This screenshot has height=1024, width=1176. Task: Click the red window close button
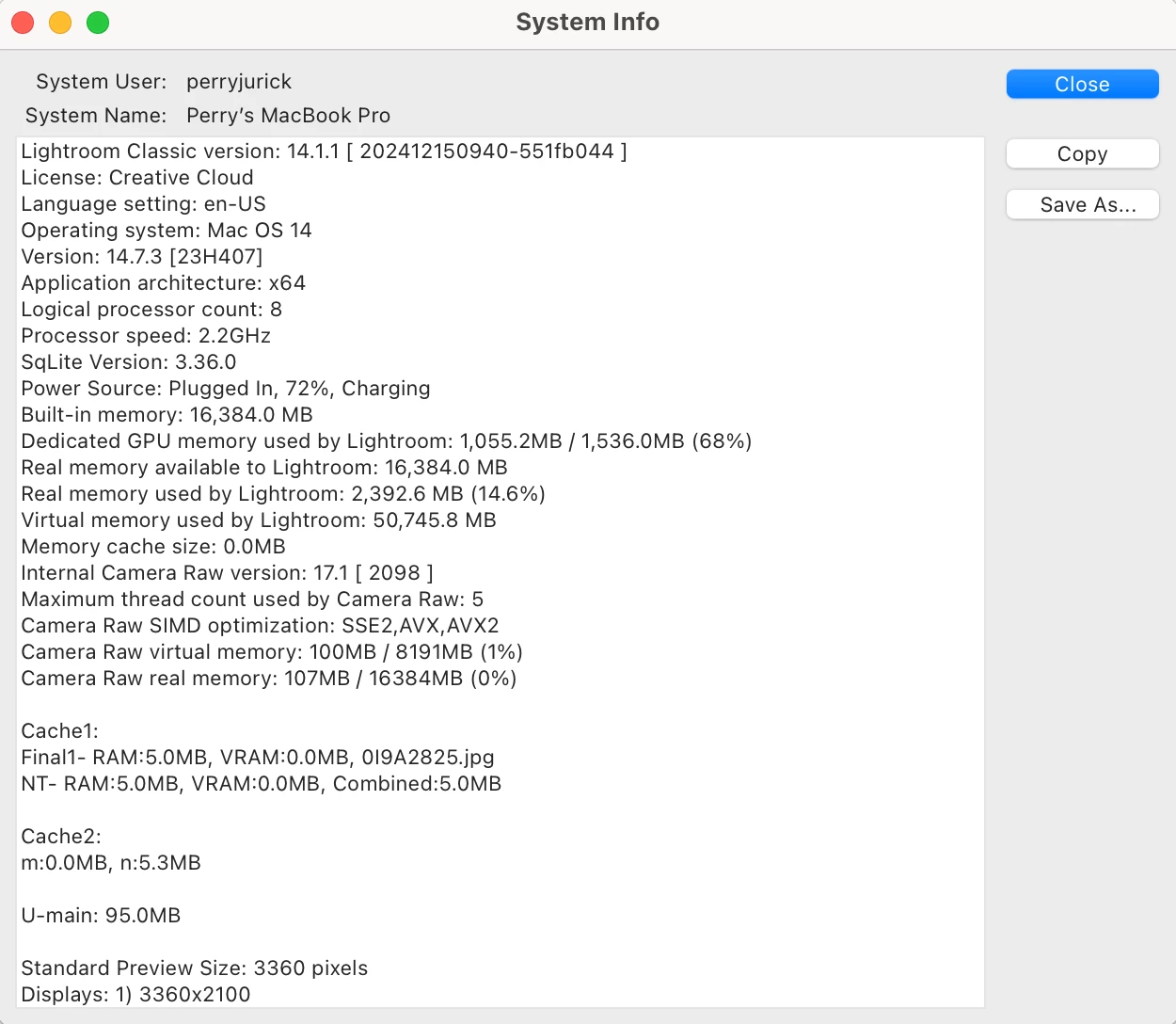point(23,23)
